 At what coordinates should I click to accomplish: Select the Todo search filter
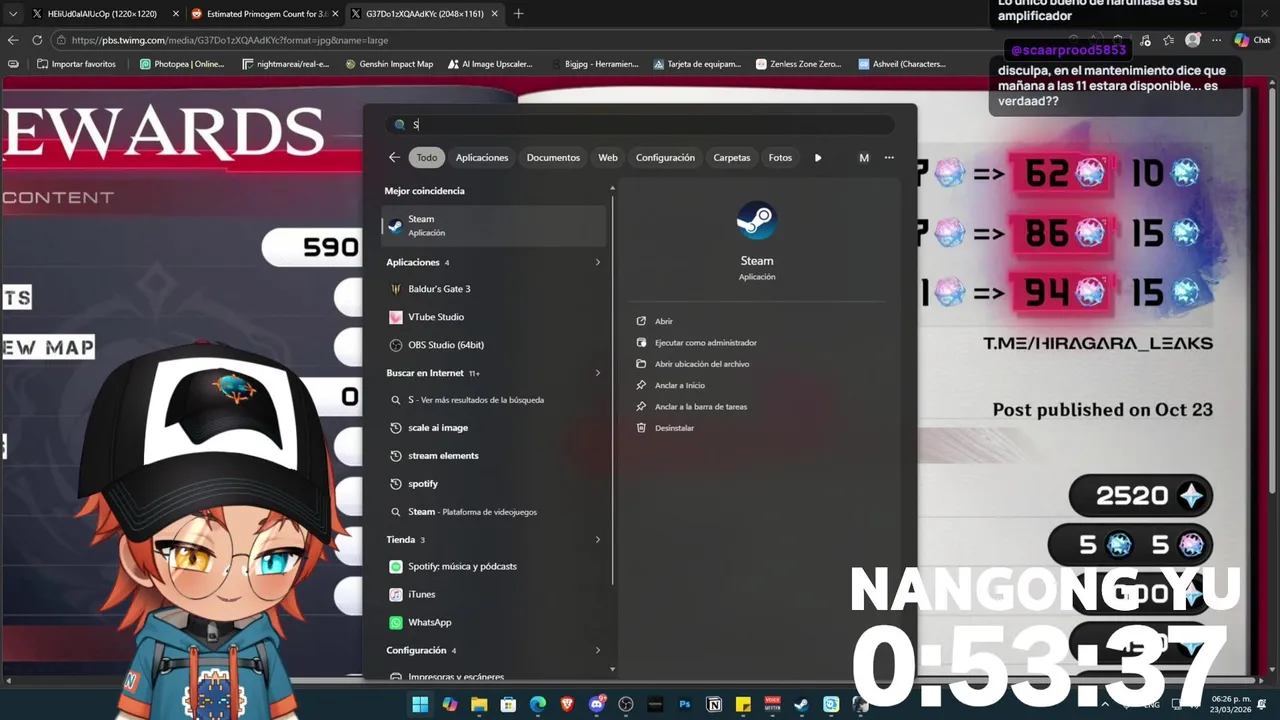pyautogui.click(x=427, y=157)
